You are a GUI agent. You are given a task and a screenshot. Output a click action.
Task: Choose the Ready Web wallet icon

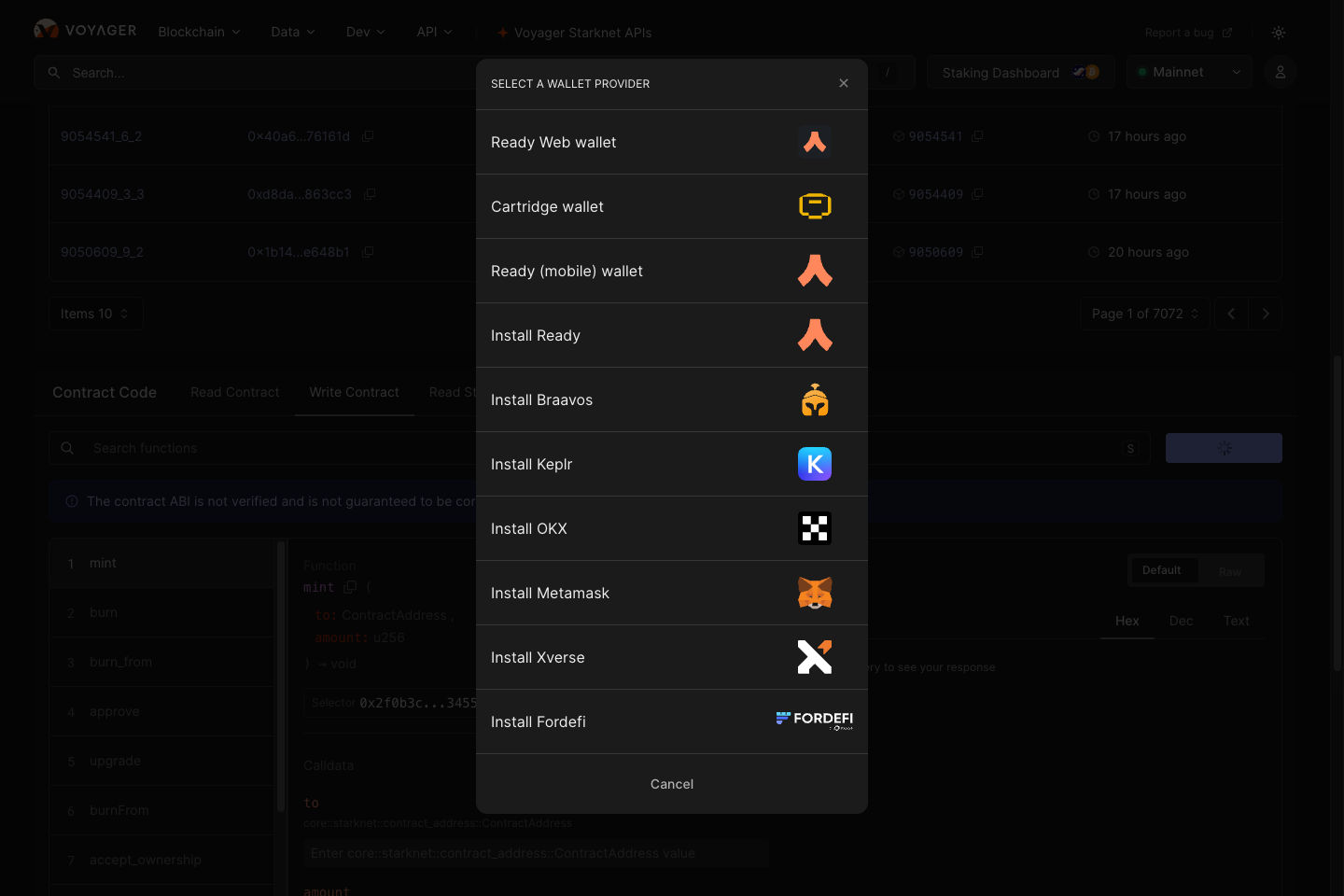815,142
